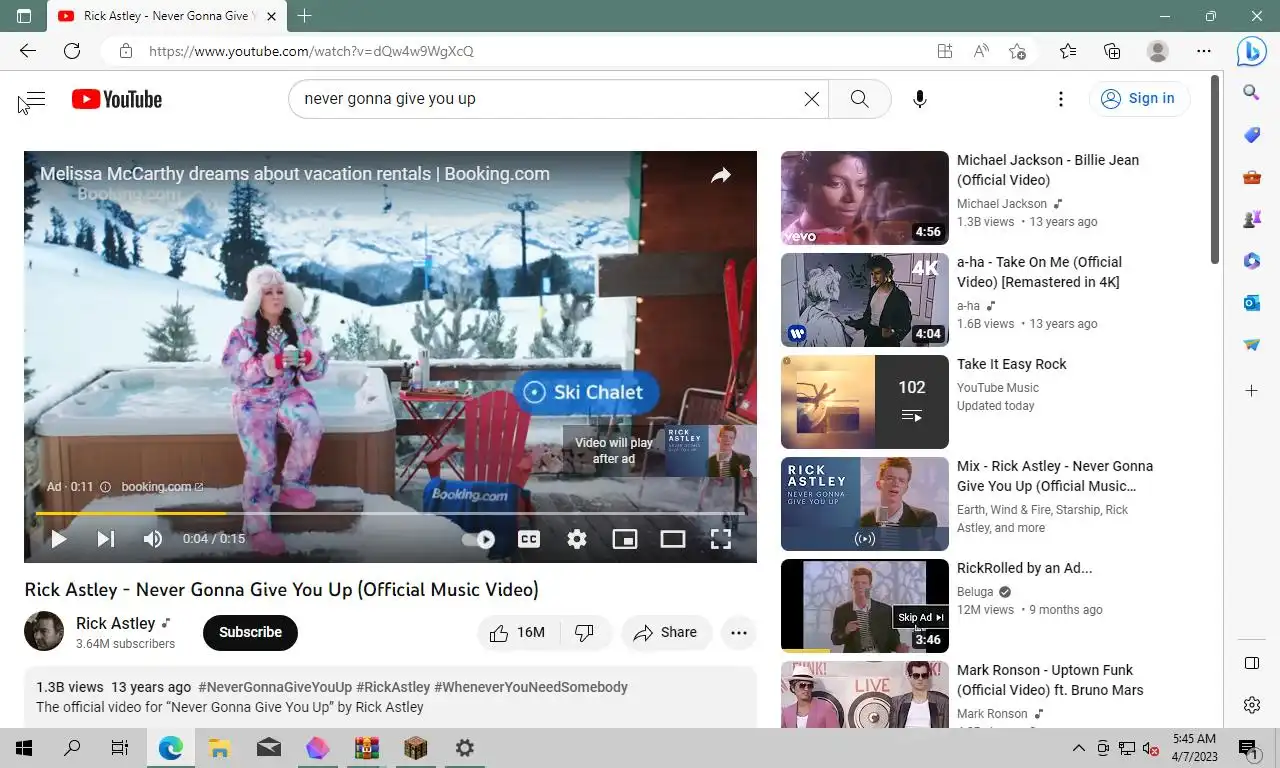This screenshot has width=1280, height=768.
Task: Open tab actions menu icon
Action: click(x=24, y=16)
